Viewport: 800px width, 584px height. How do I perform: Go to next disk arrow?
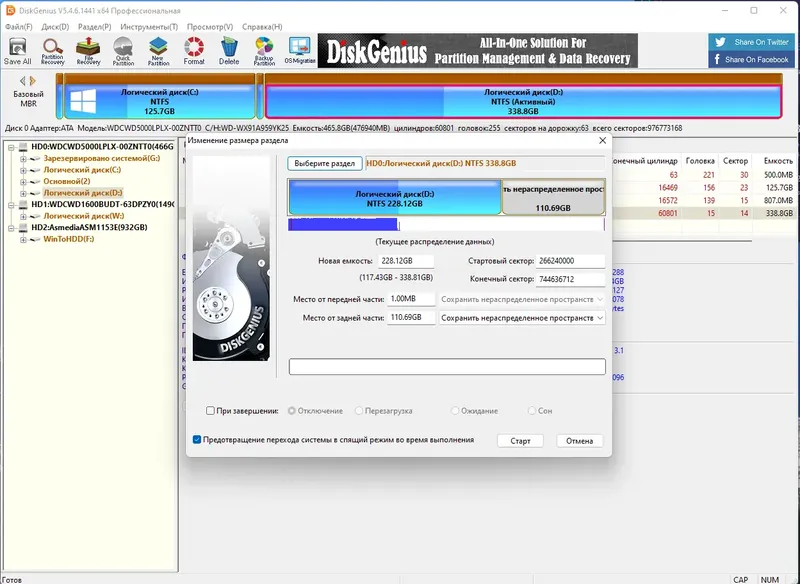[x=33, y=81]
